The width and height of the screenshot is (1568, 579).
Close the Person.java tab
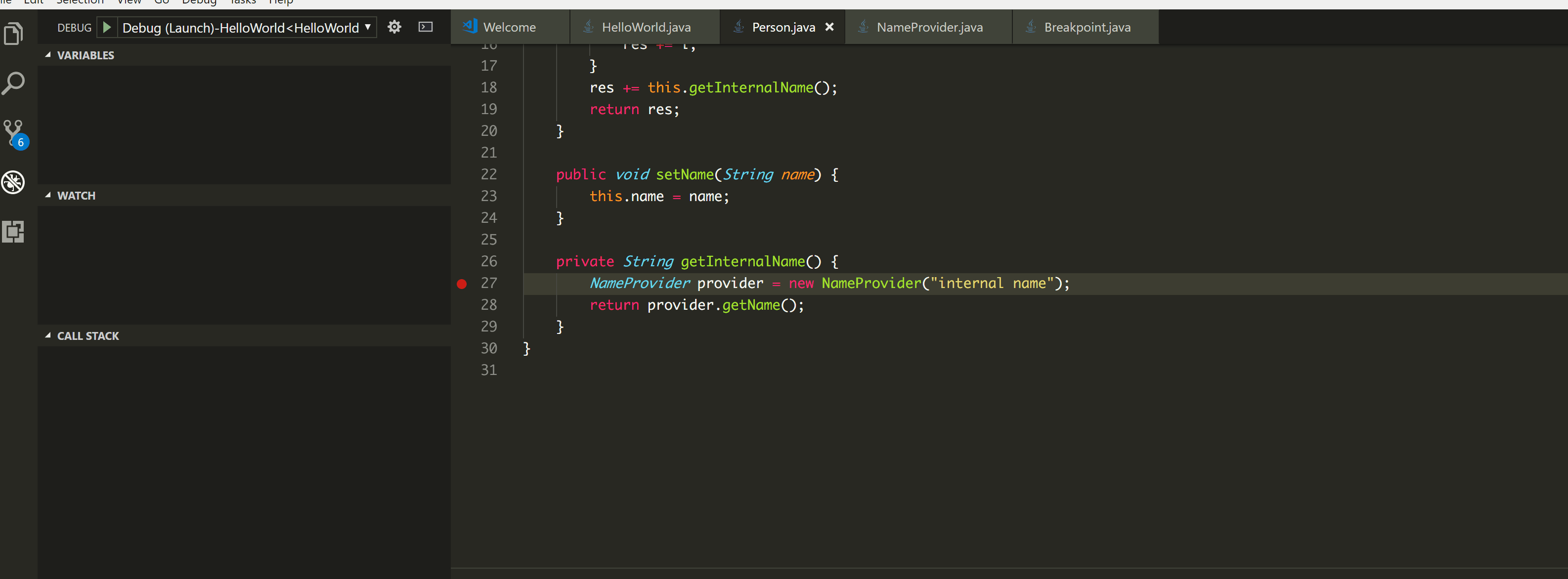point(829,27)
